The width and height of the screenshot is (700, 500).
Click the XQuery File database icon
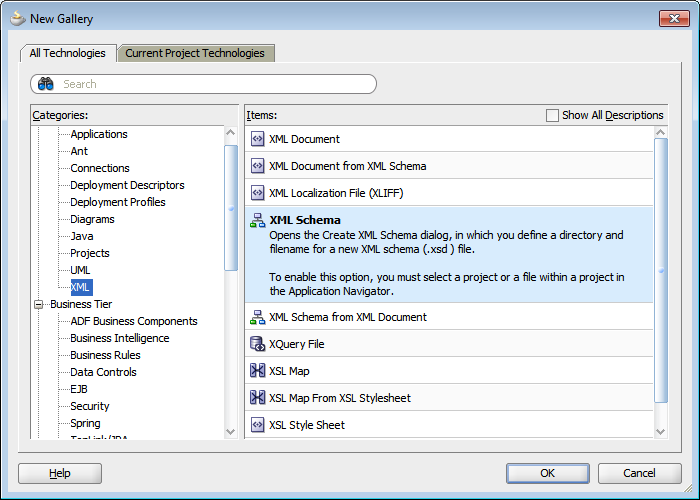[x=258, y=344]
